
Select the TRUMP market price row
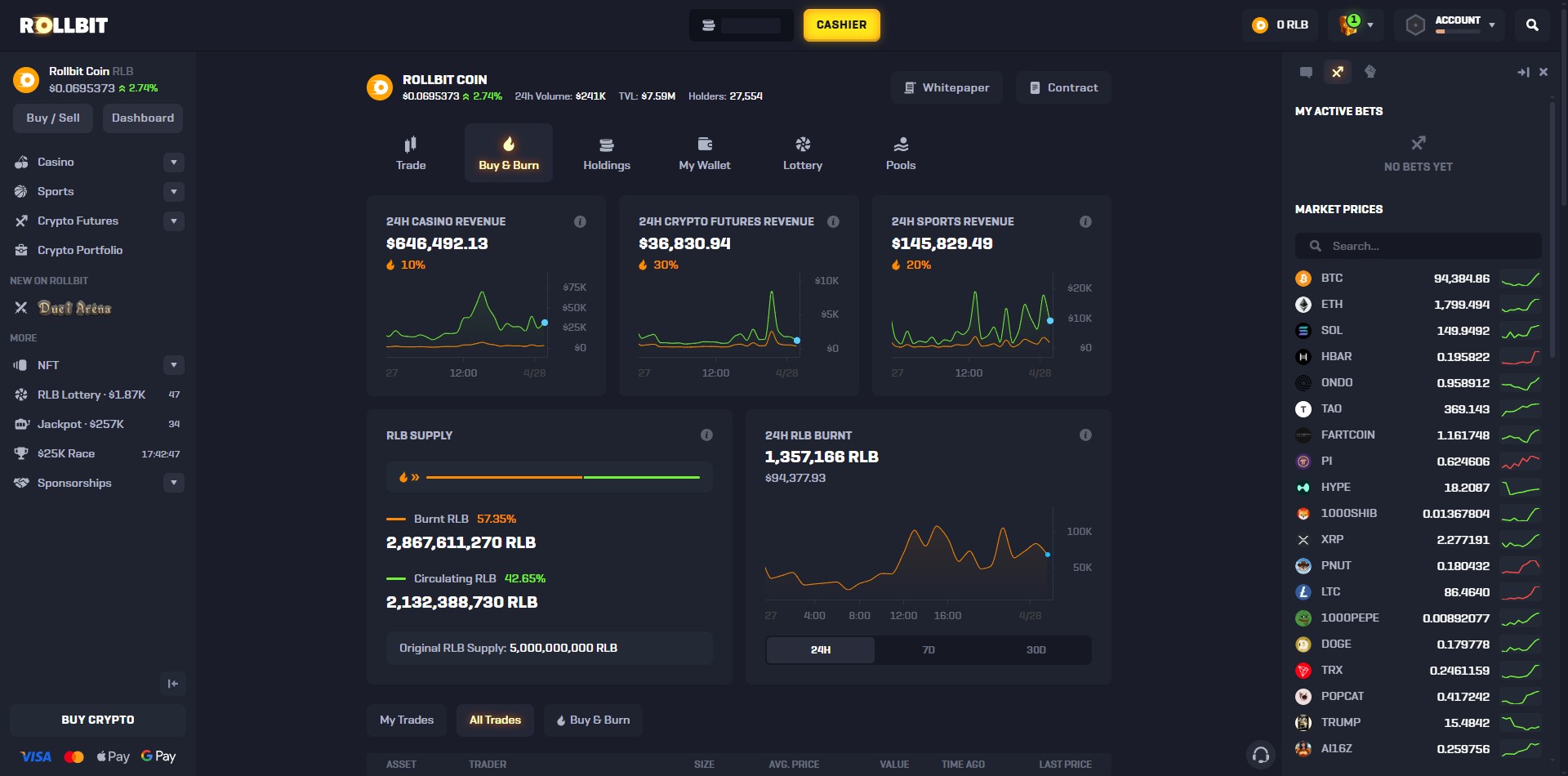[1418, 723]
